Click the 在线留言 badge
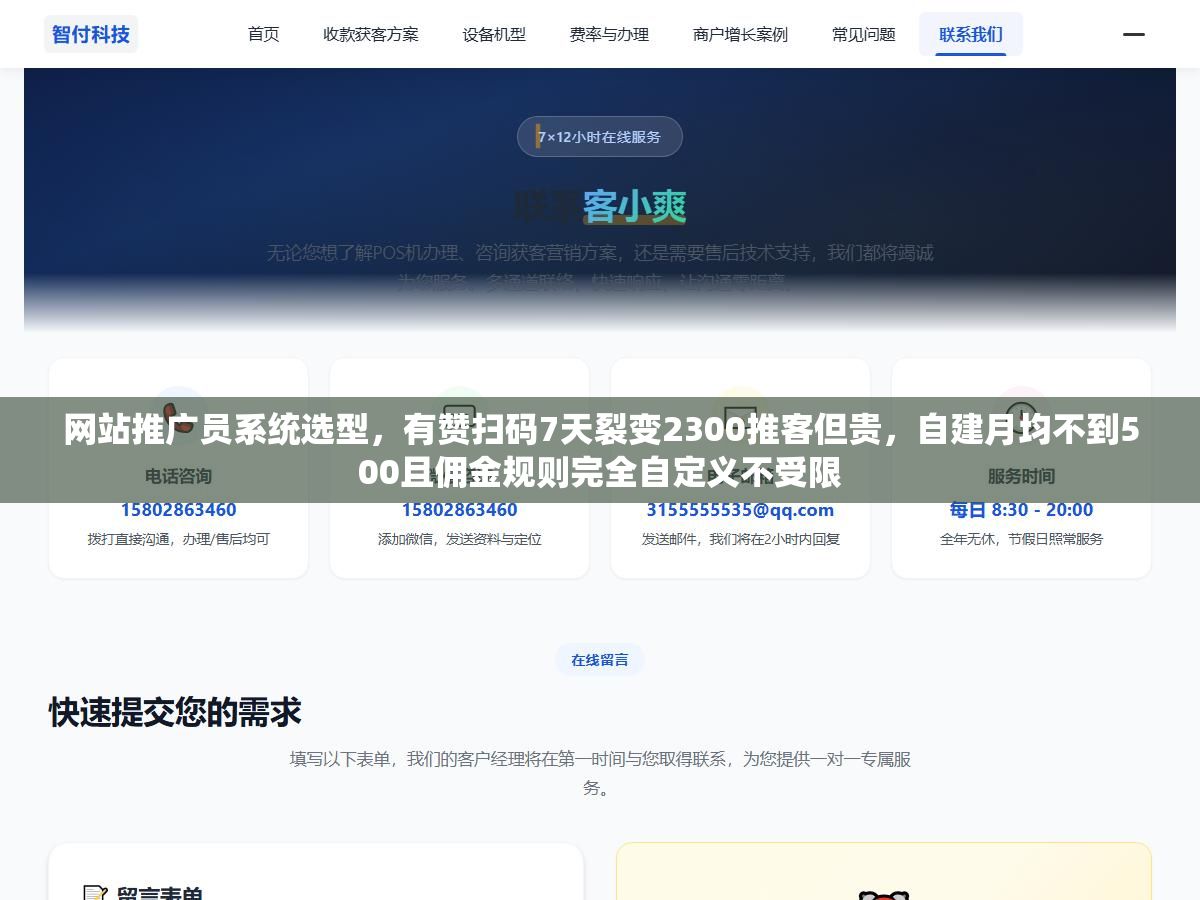This screenshot has height=900, width=1200. coord(600,660)
